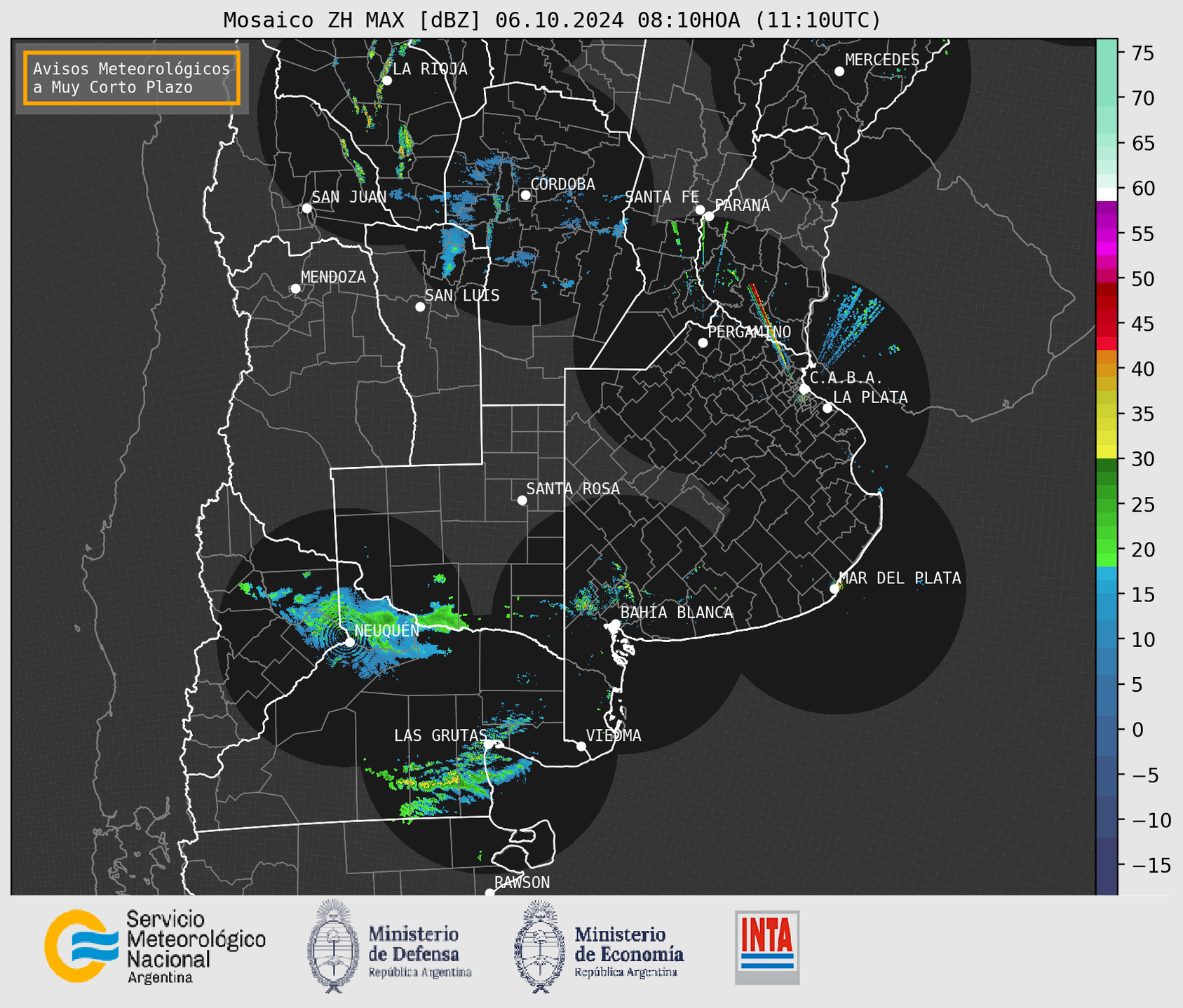Click the Ministerio de Economía text
The width and height of the screenshot is (1183, 1008).
(628, 952)
